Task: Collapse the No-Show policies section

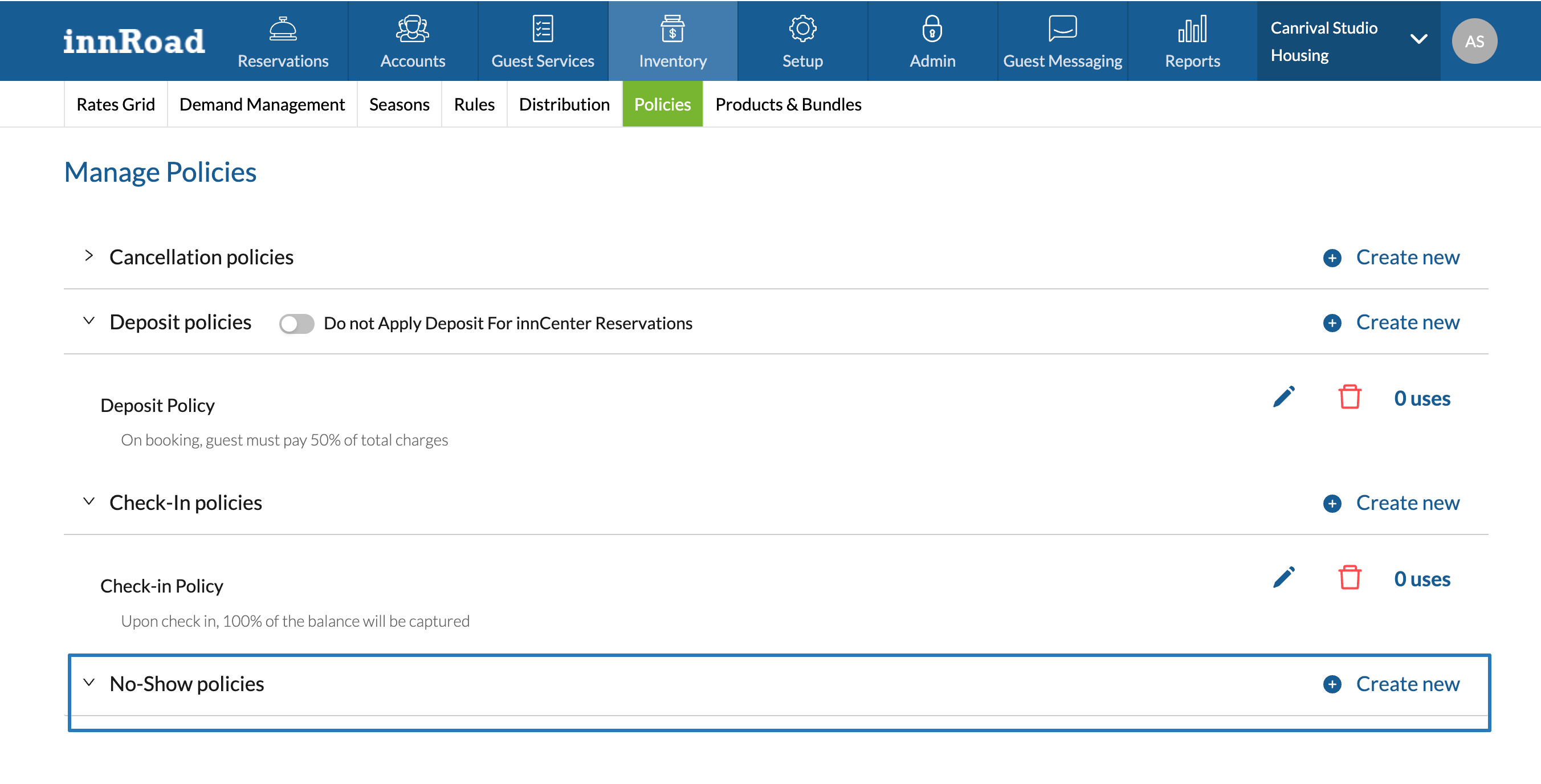Action: pyautogui.click(x=89, y=683)
